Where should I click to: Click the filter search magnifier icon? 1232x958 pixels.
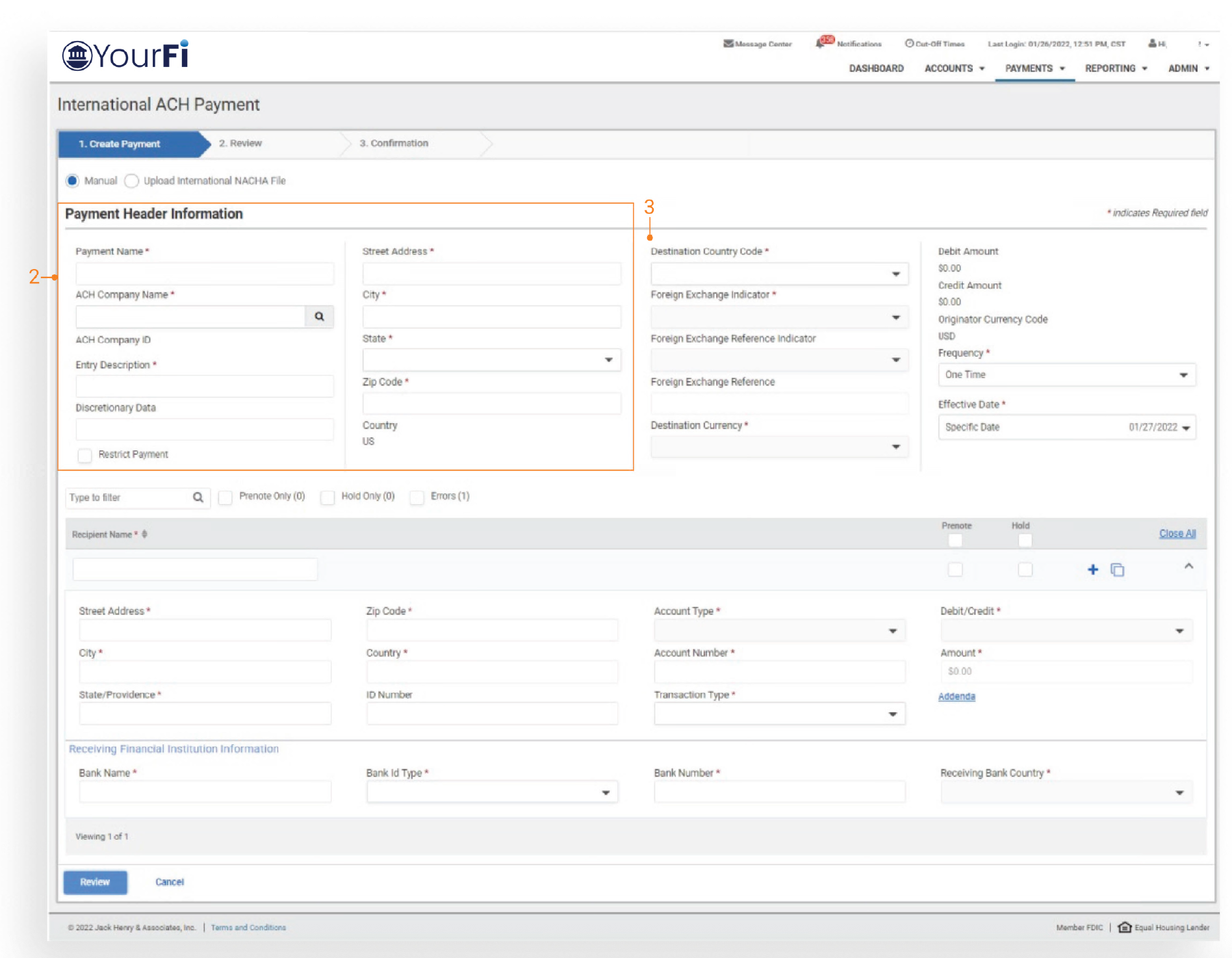[x=198, y=498]
